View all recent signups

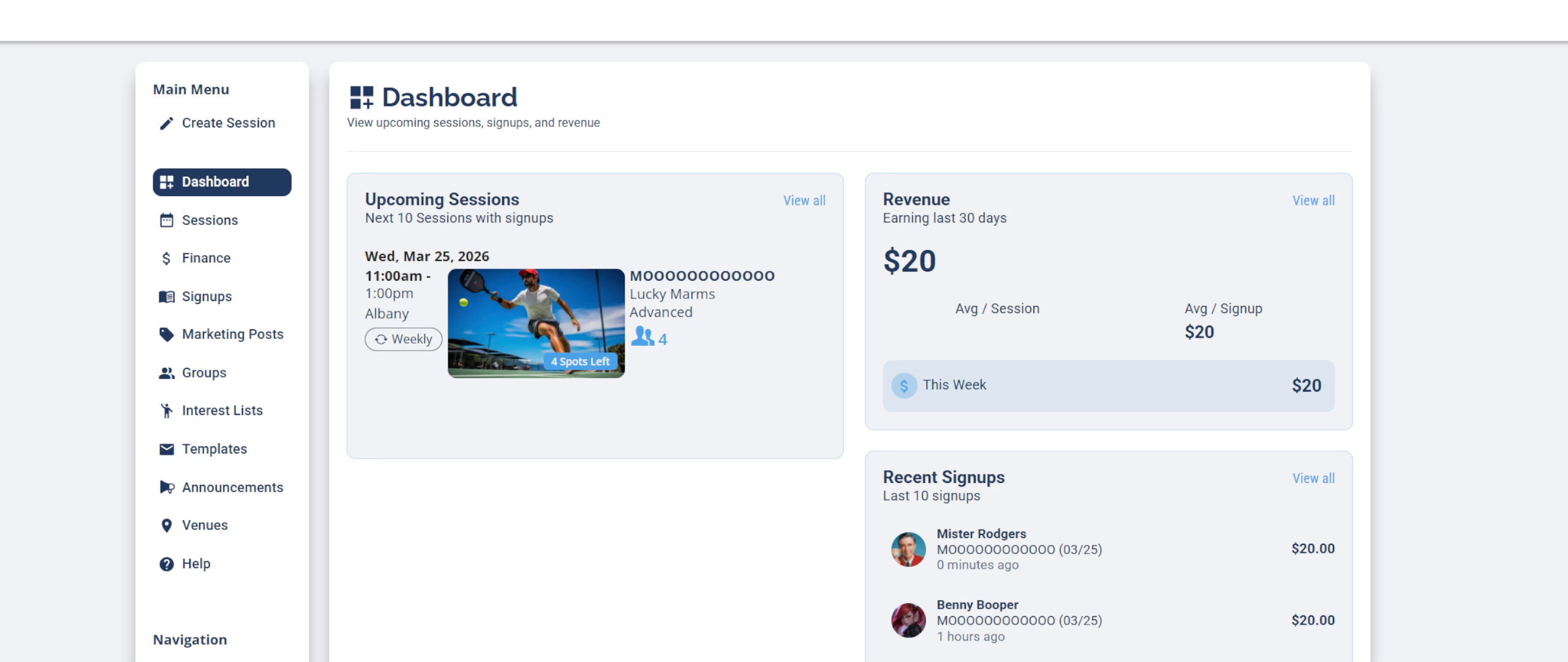[x=1313, y=478]
